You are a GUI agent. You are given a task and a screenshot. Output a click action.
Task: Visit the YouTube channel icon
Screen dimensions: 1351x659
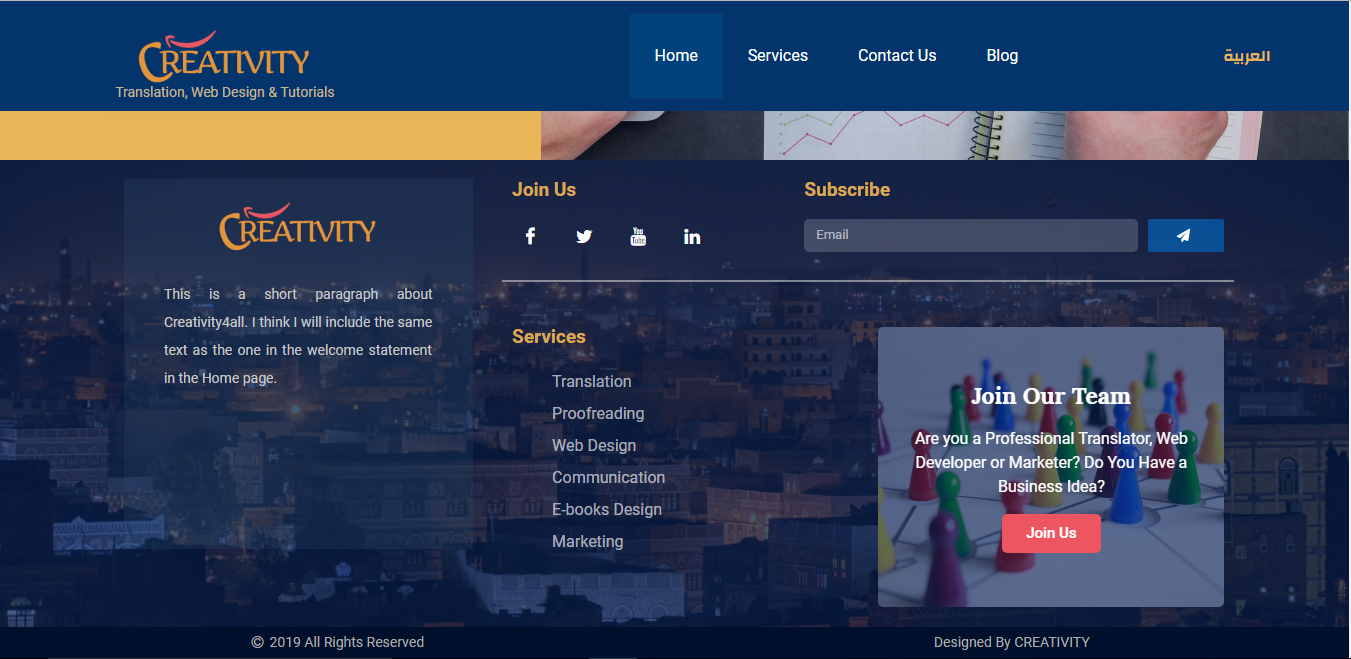coord(638,235)
